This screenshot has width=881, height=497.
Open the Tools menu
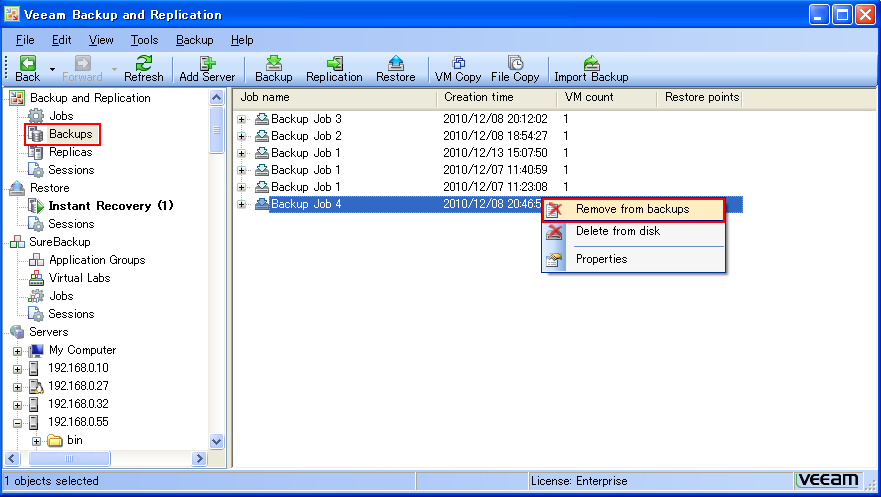click(144, 40)
